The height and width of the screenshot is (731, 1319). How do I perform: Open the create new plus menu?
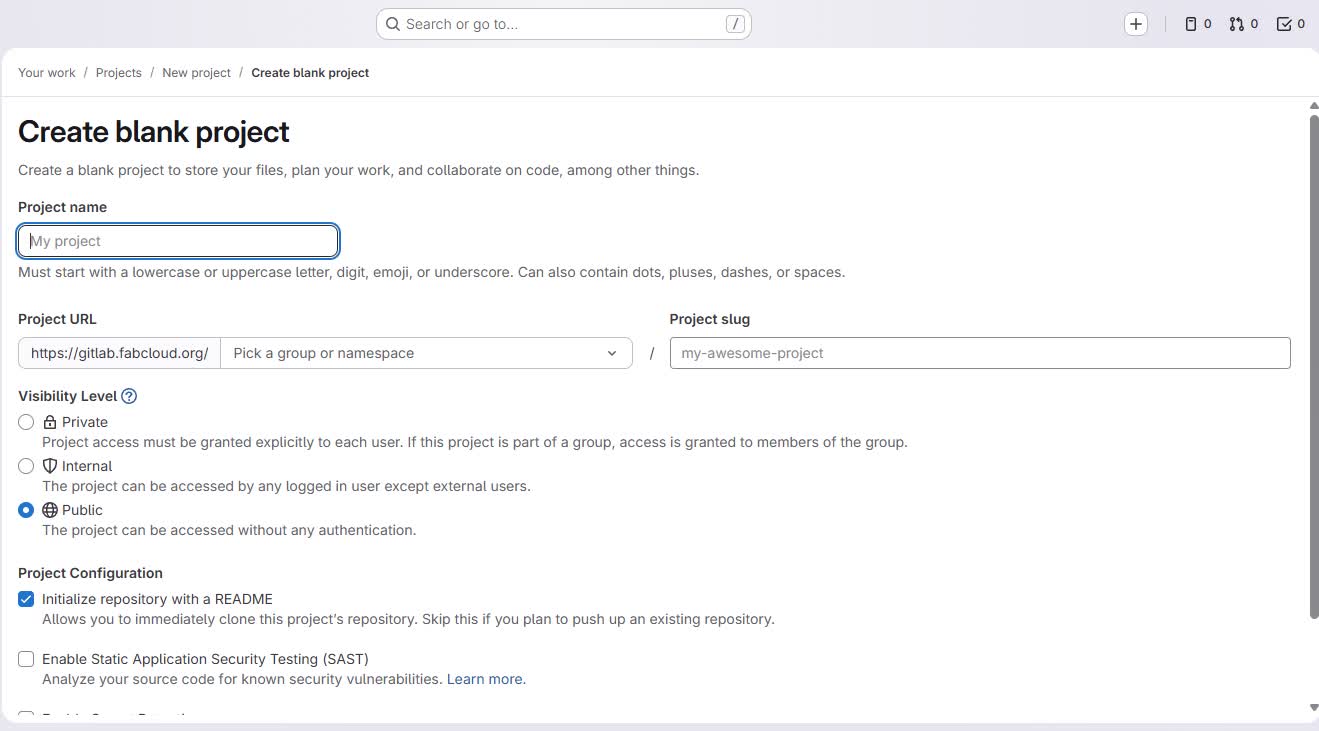click(x=1136, y=24)
